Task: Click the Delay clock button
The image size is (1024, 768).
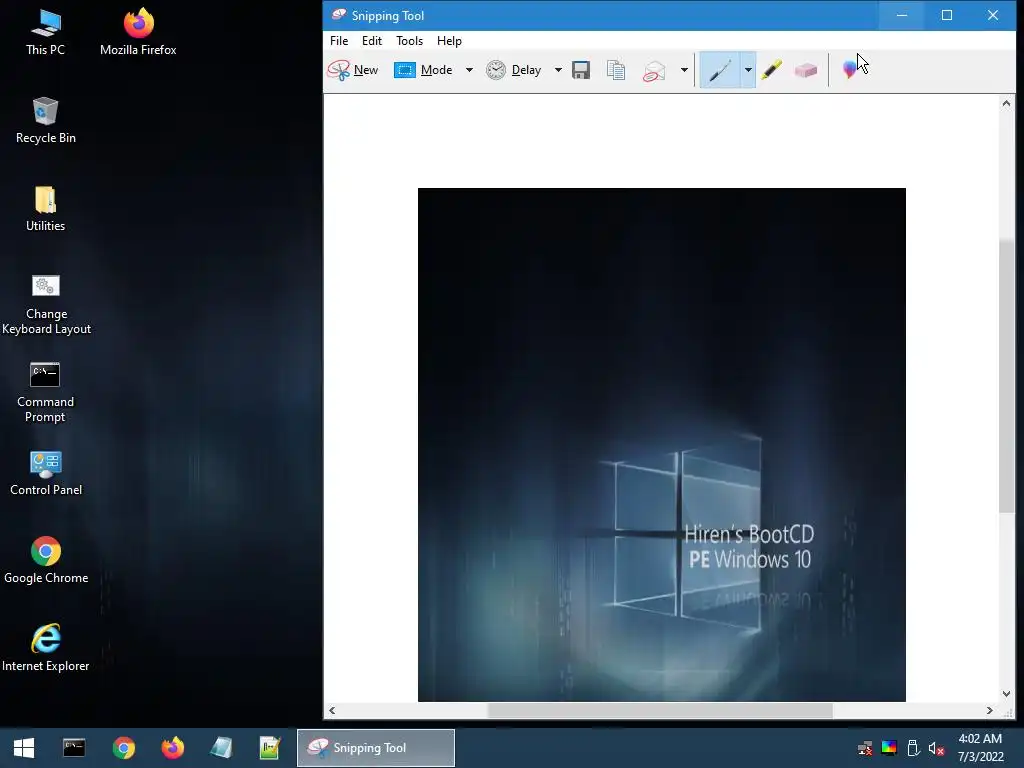Action: [514, 70]
